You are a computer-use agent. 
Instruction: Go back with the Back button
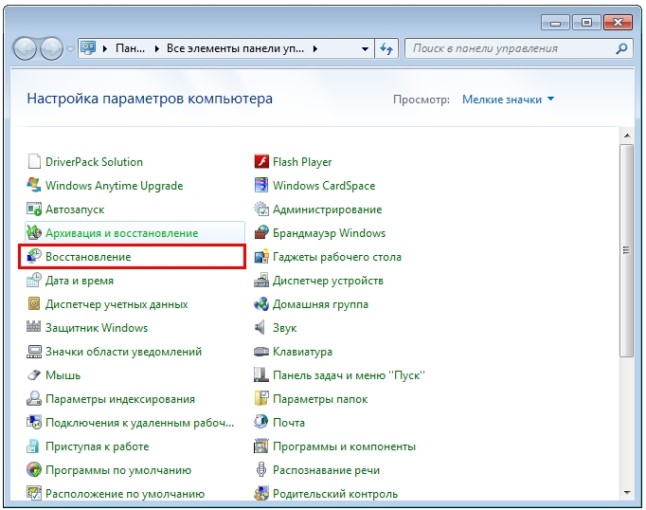(x=25, y=48)
